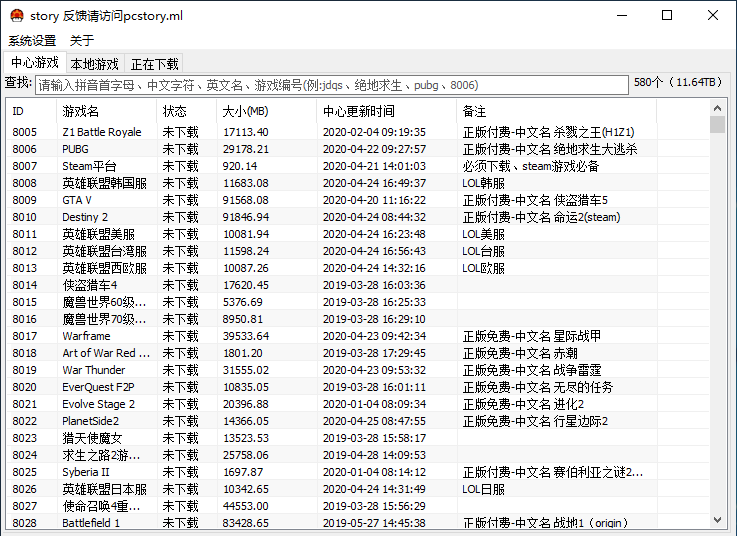
Task: Select the 英雄联盟西欧服 row
Action: [x=357, y=268]
